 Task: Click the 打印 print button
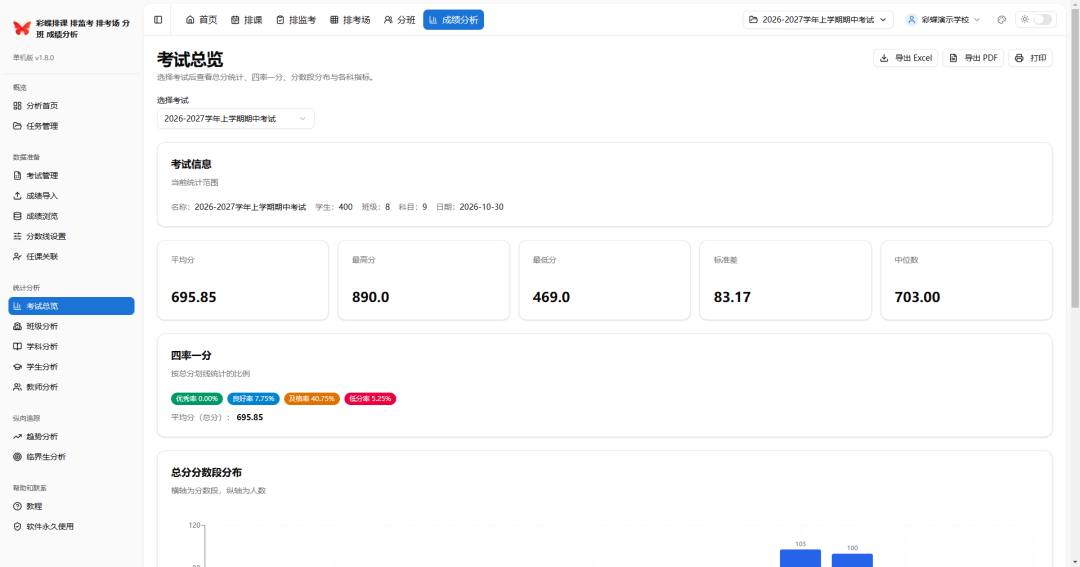click(x=1030, y=58)
